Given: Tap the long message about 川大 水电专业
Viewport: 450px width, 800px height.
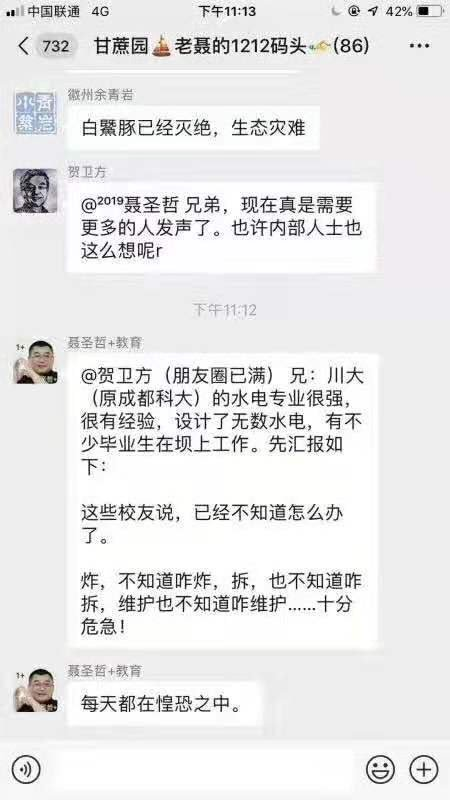Looking at the screenshot, I should pyautogui.click(x=223, y=501).
